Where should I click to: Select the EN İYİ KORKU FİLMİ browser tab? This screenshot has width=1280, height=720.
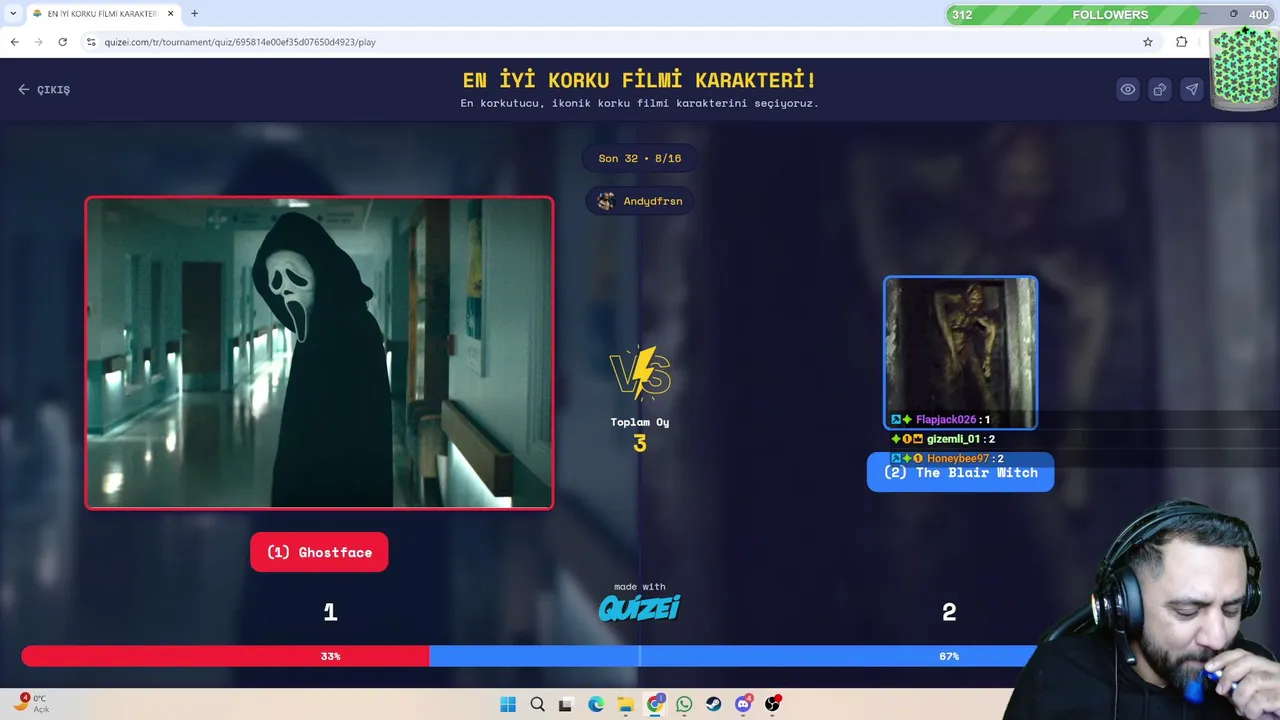(103, 14)
